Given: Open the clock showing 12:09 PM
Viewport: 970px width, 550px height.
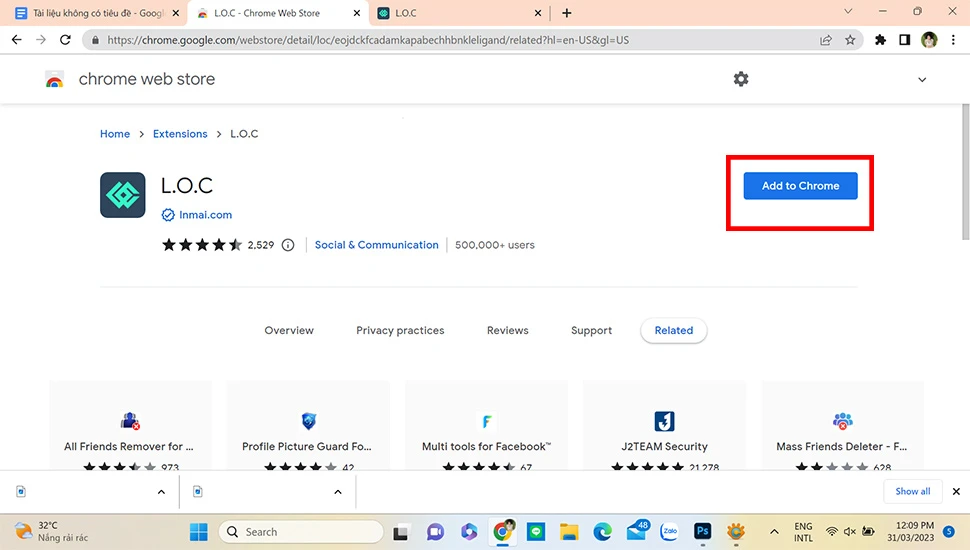Looking at the screenshot, I should pyautogui.click(x=910, y=531).
